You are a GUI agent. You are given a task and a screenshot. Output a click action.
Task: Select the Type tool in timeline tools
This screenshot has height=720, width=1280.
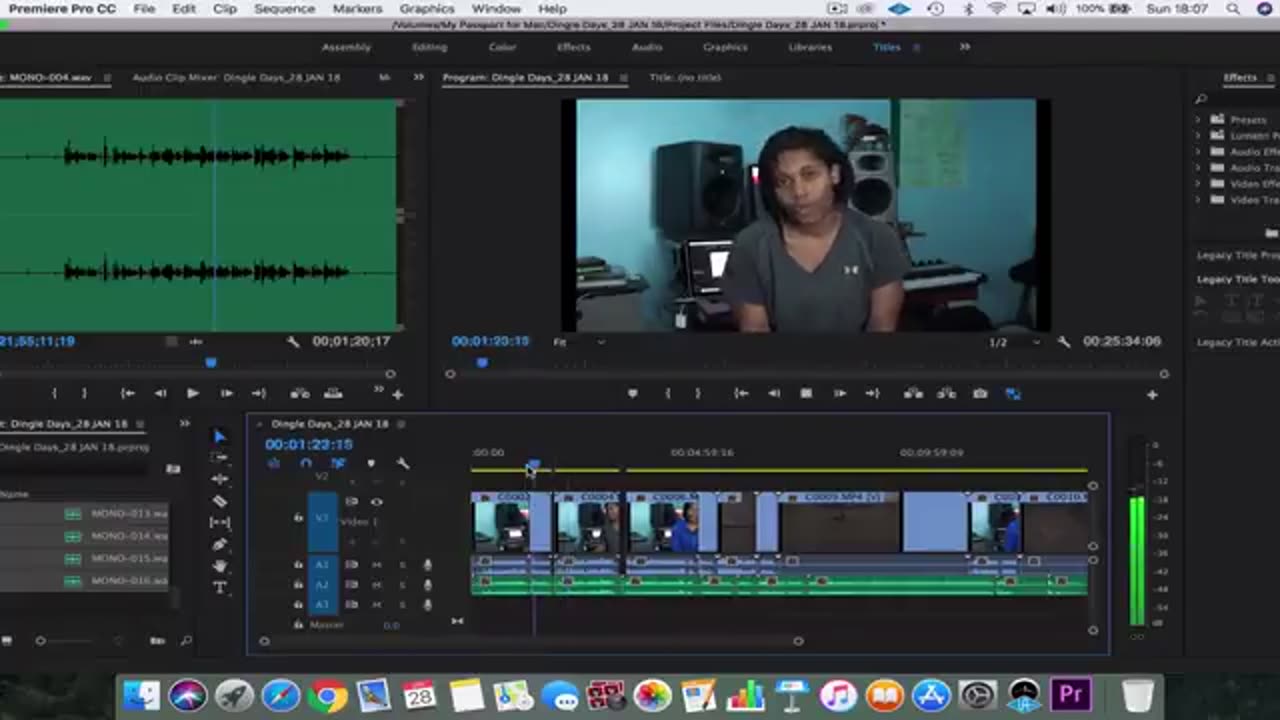pos(220,588)
